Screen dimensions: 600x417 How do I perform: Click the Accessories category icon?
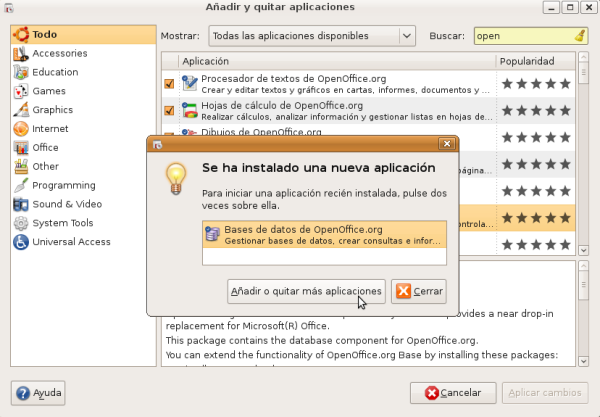pyautogui.click(x=20, y=53)
